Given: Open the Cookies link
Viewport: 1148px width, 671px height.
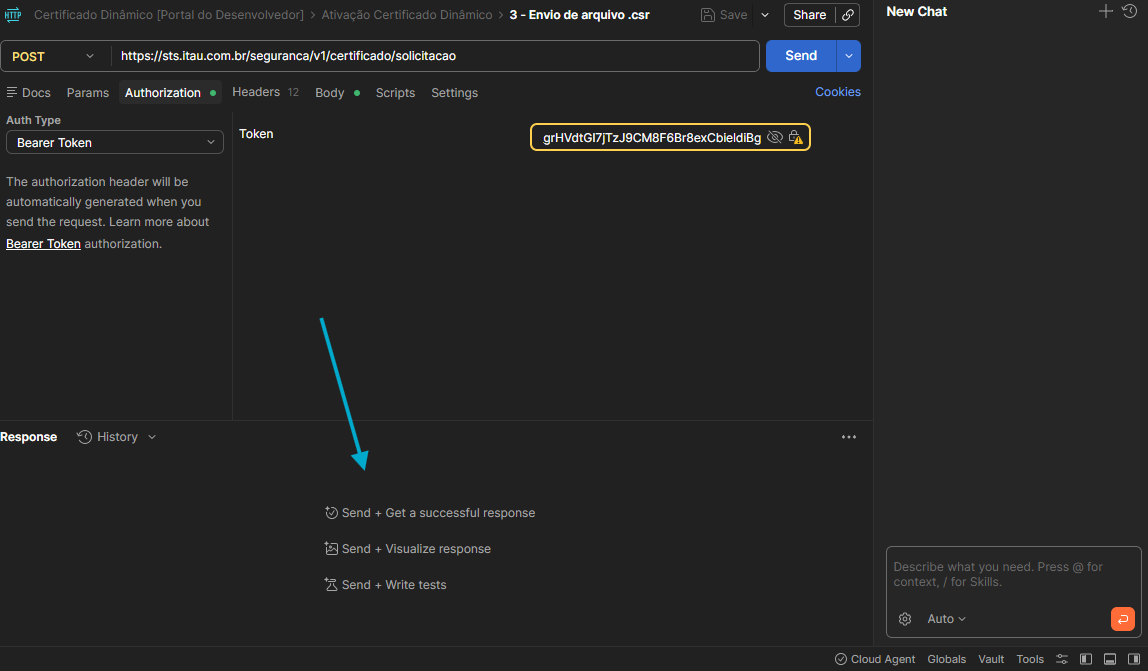Looking at the screenshot, I should coord(837,92).
